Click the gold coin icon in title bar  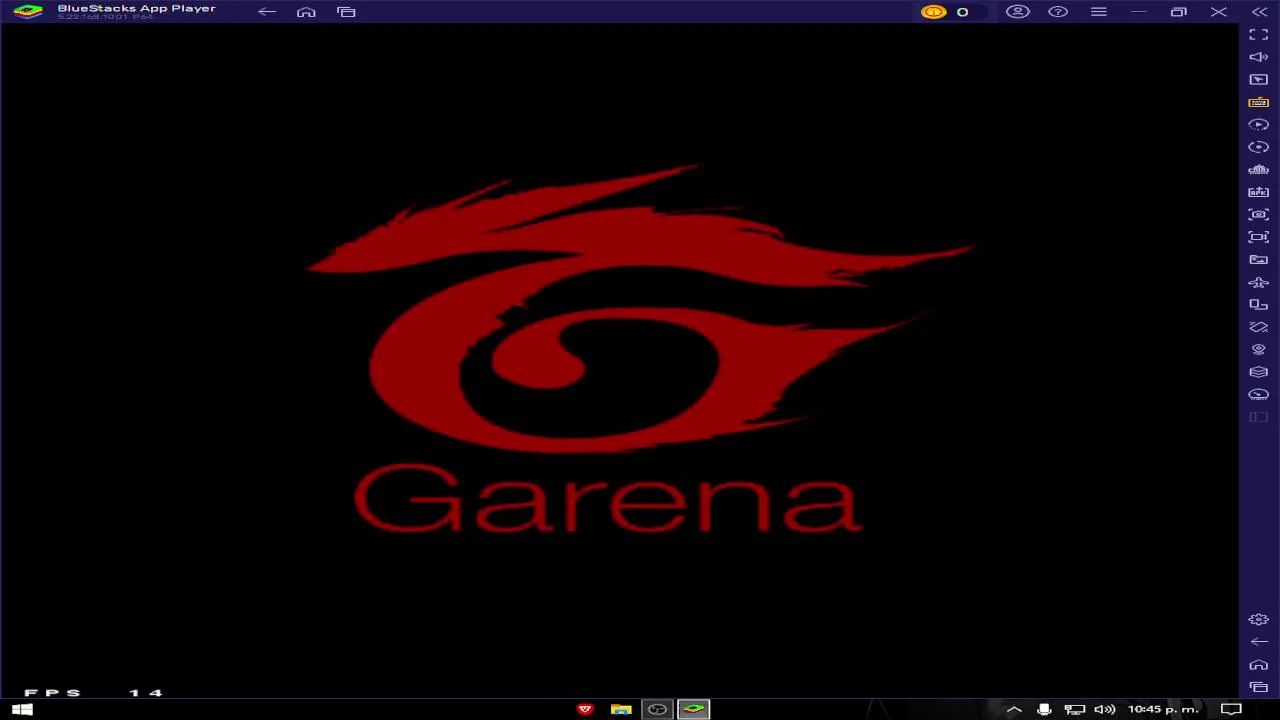[933, 12]
